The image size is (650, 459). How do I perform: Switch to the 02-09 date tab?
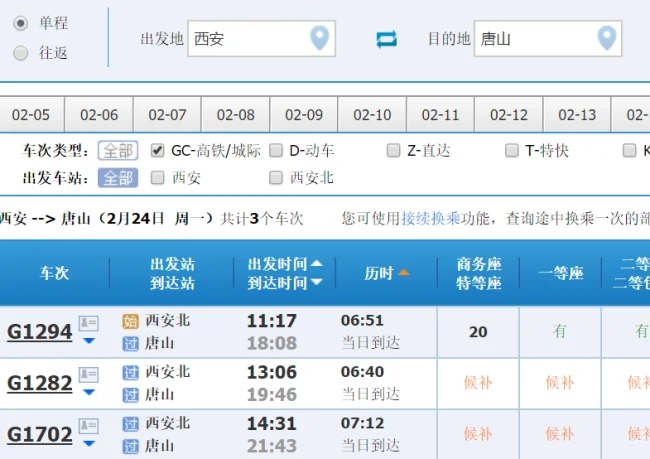click(x=304, y=114)
